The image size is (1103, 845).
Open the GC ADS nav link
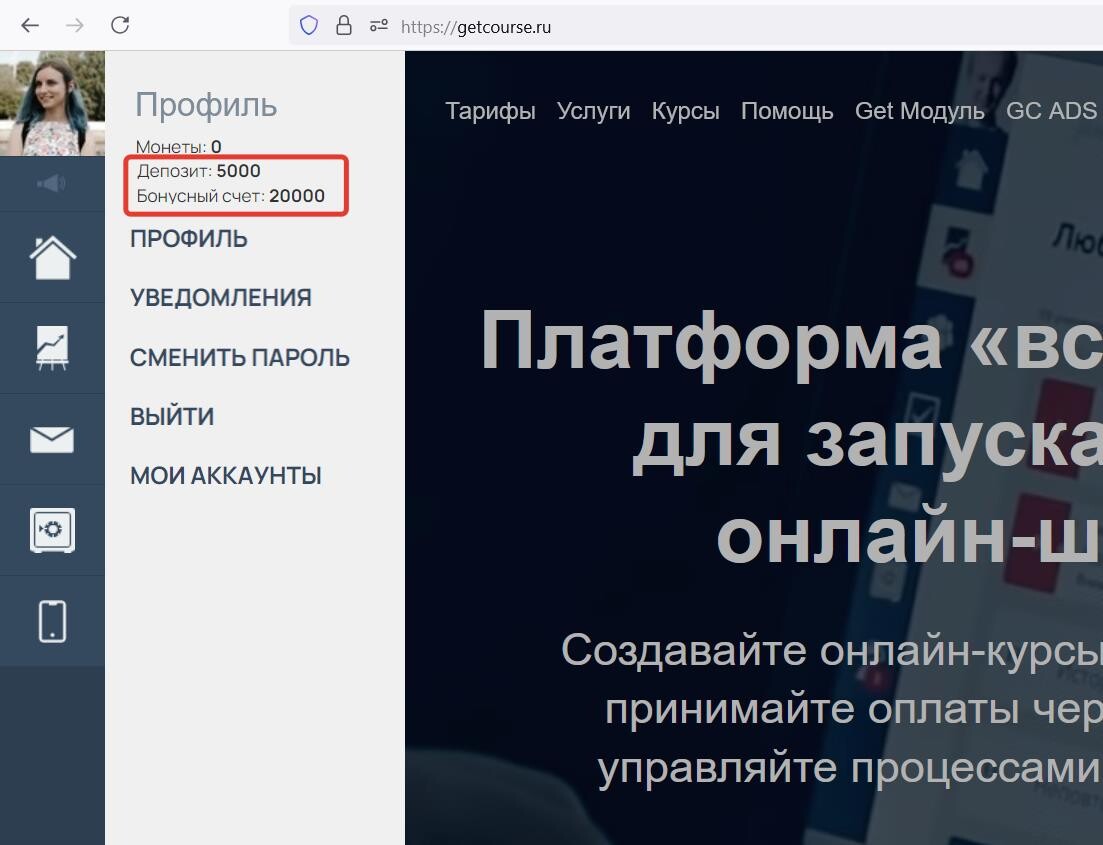[x=1051, y=111]
